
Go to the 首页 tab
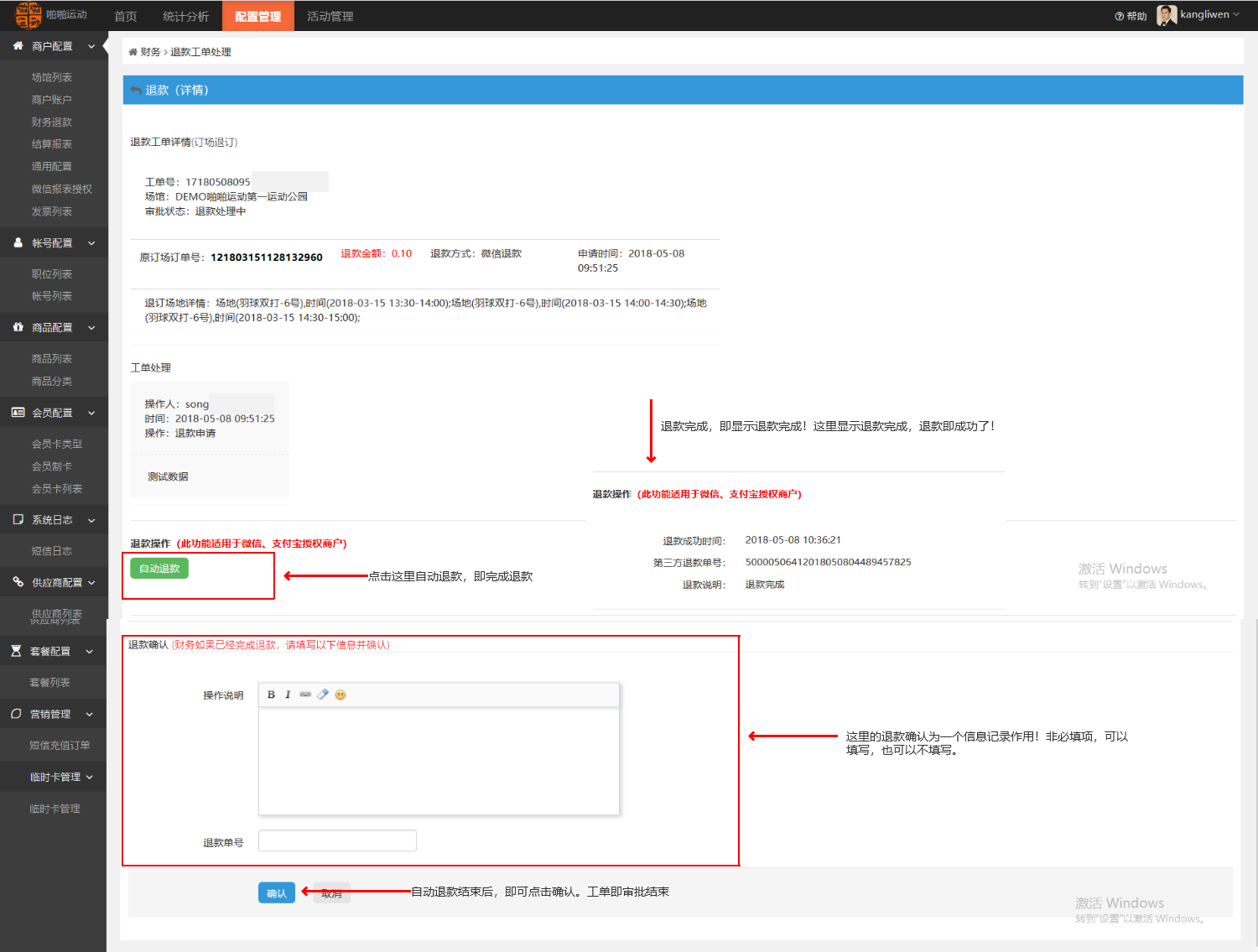126,16
